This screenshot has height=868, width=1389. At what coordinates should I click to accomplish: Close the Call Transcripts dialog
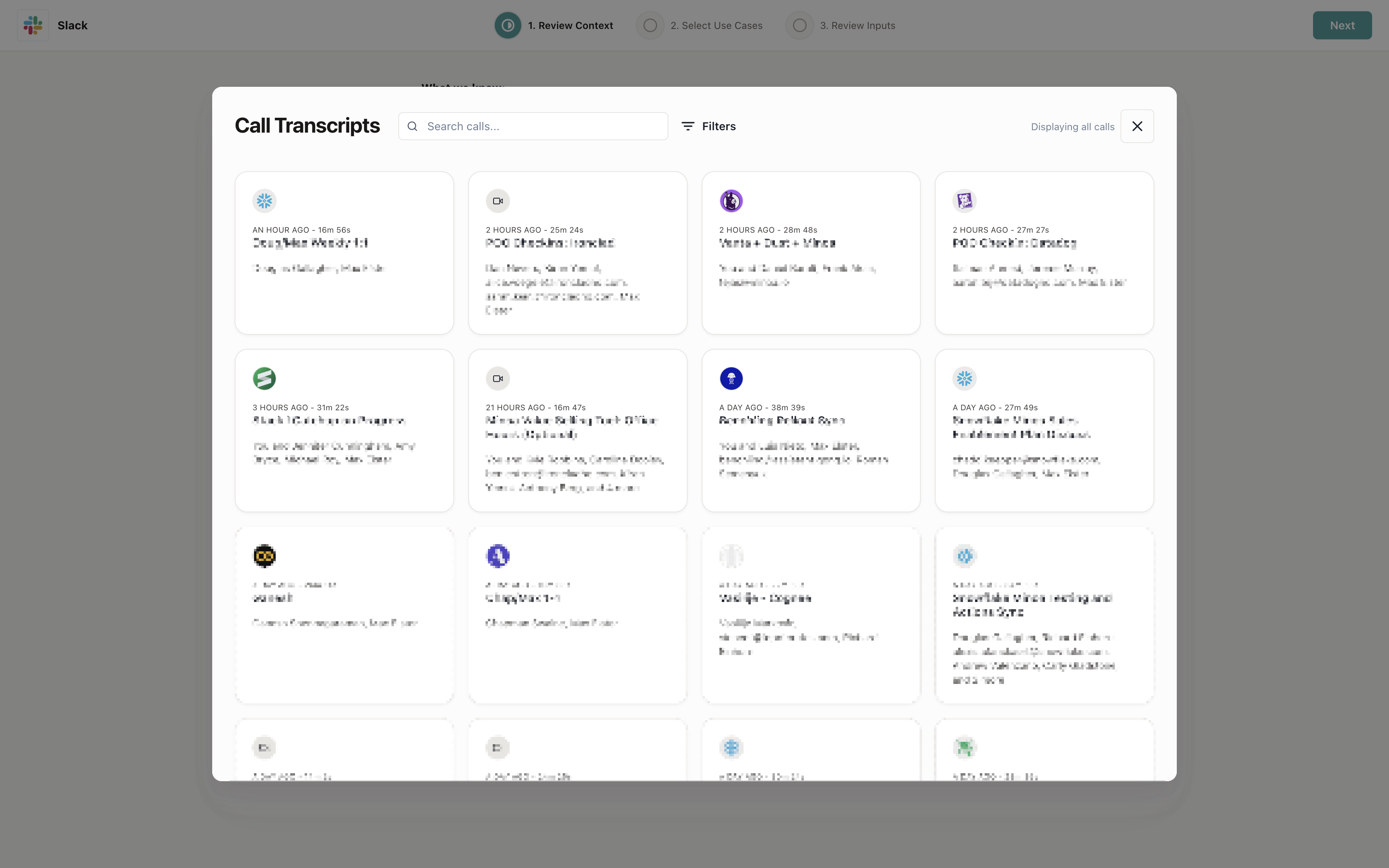(1137, 126)
